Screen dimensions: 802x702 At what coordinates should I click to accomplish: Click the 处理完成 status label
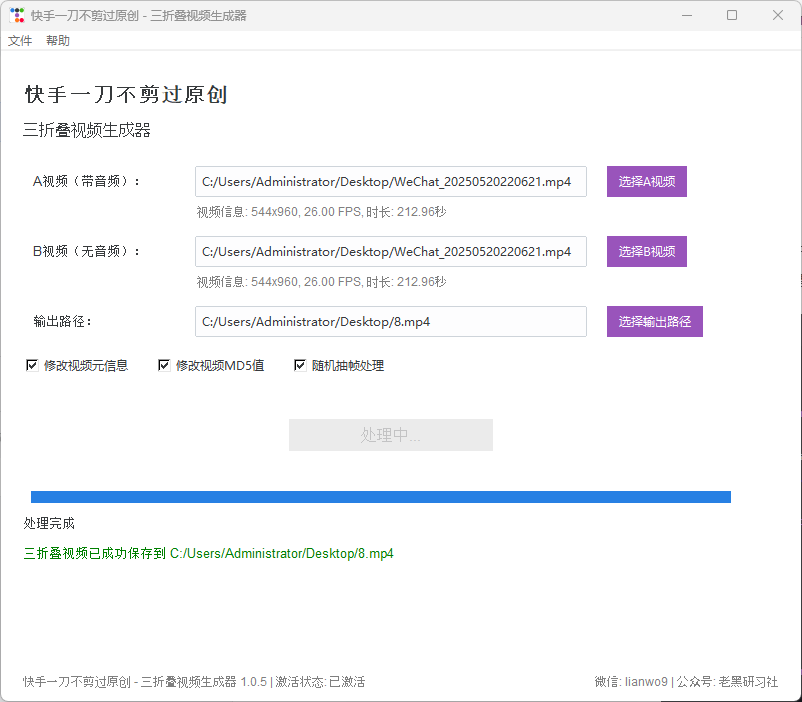[49, 523]
